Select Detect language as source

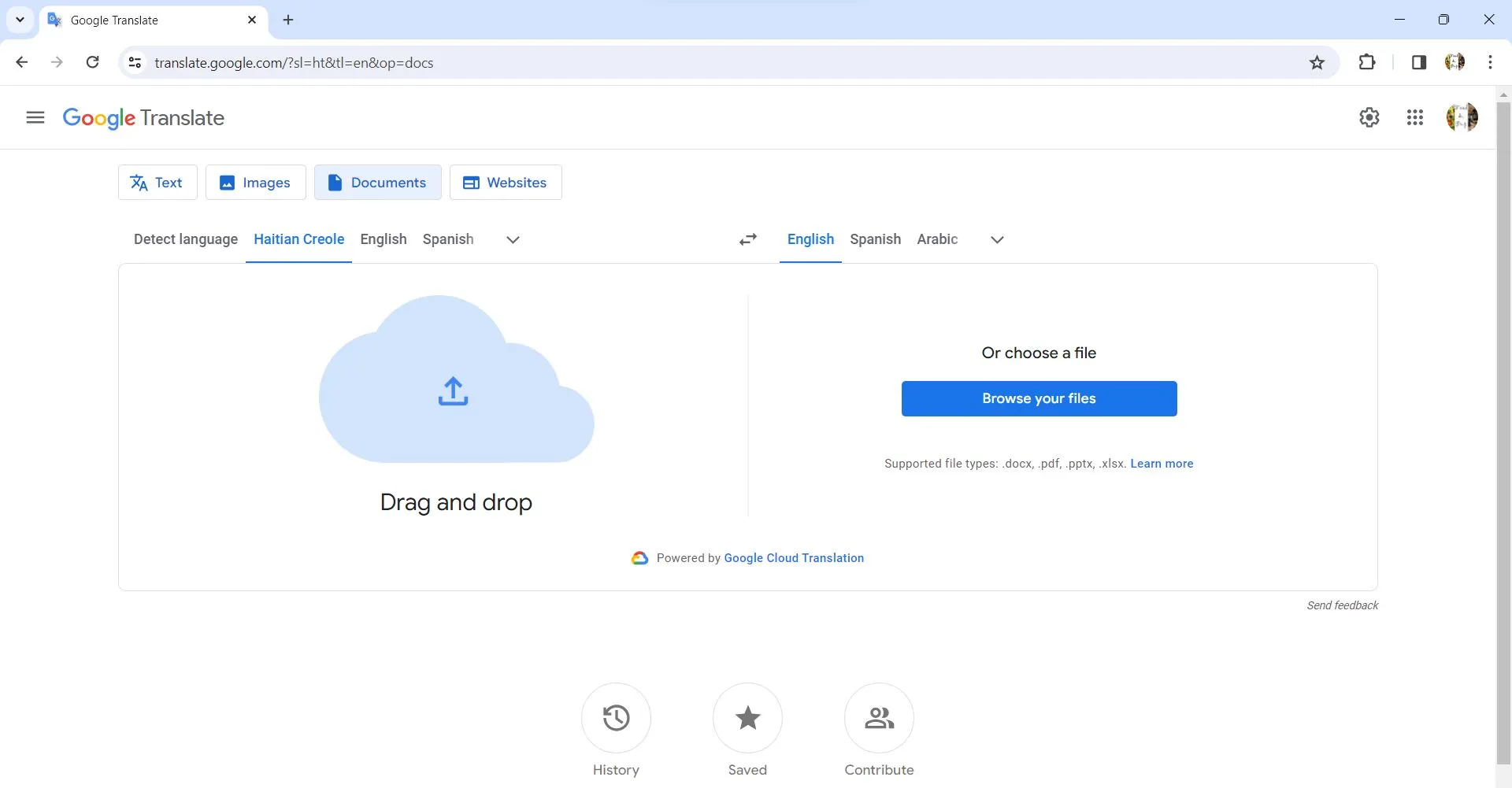coord(185,239)
